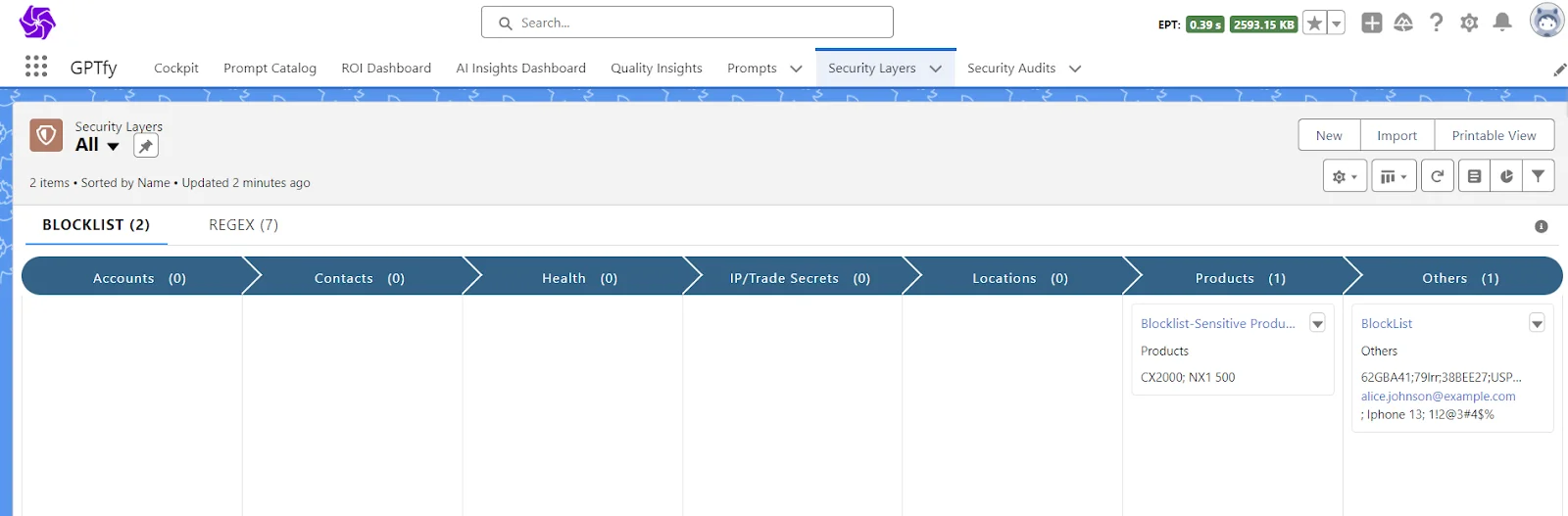The width and height of the screenshot is (1568, 516).
Task: Show the list filters funnel
Action: [1538, 176]
